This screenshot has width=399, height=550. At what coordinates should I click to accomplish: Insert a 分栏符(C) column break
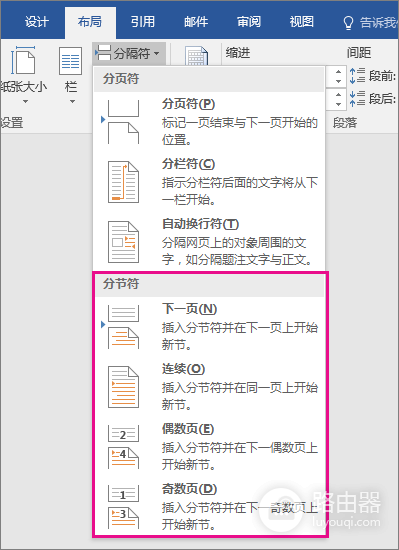(x=209, y=182)
